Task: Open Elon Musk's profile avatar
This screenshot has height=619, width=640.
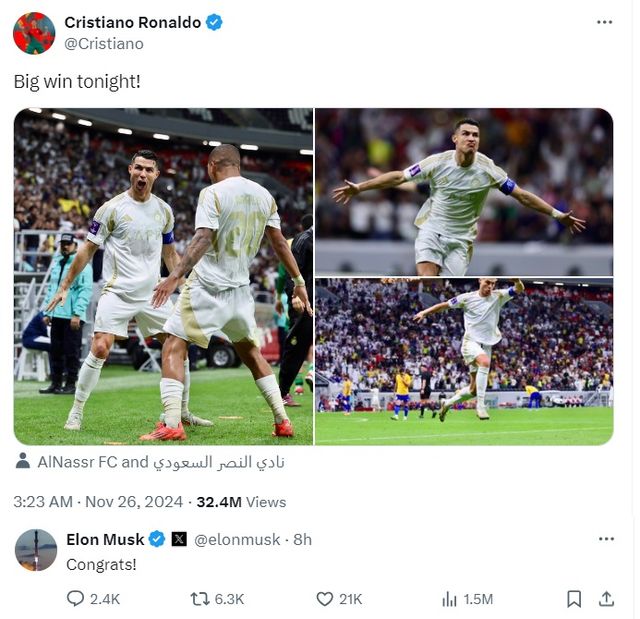Action: click(x=36, y=550)
